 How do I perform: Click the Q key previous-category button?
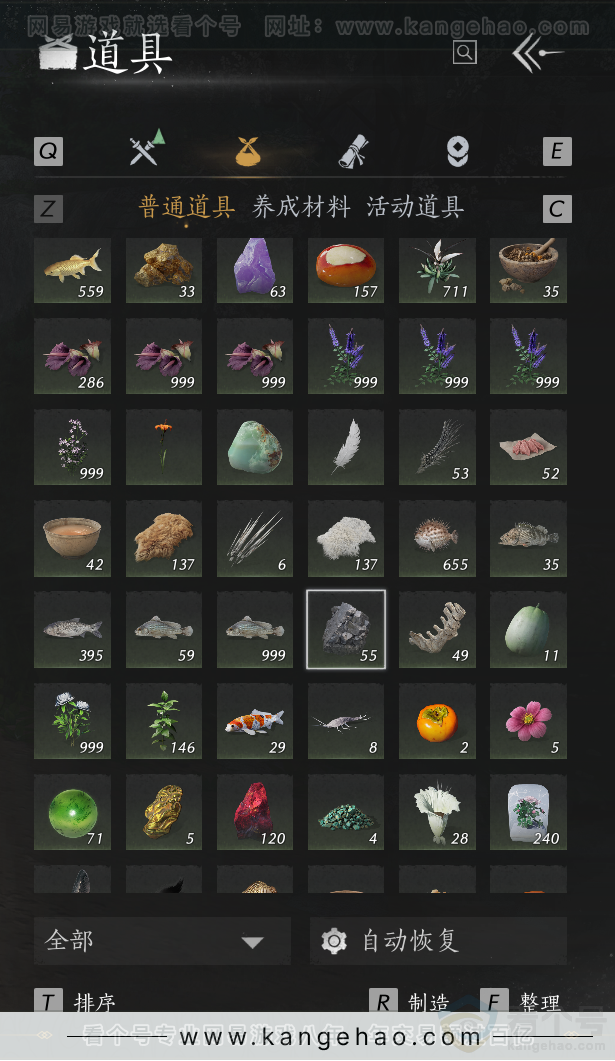49,151
